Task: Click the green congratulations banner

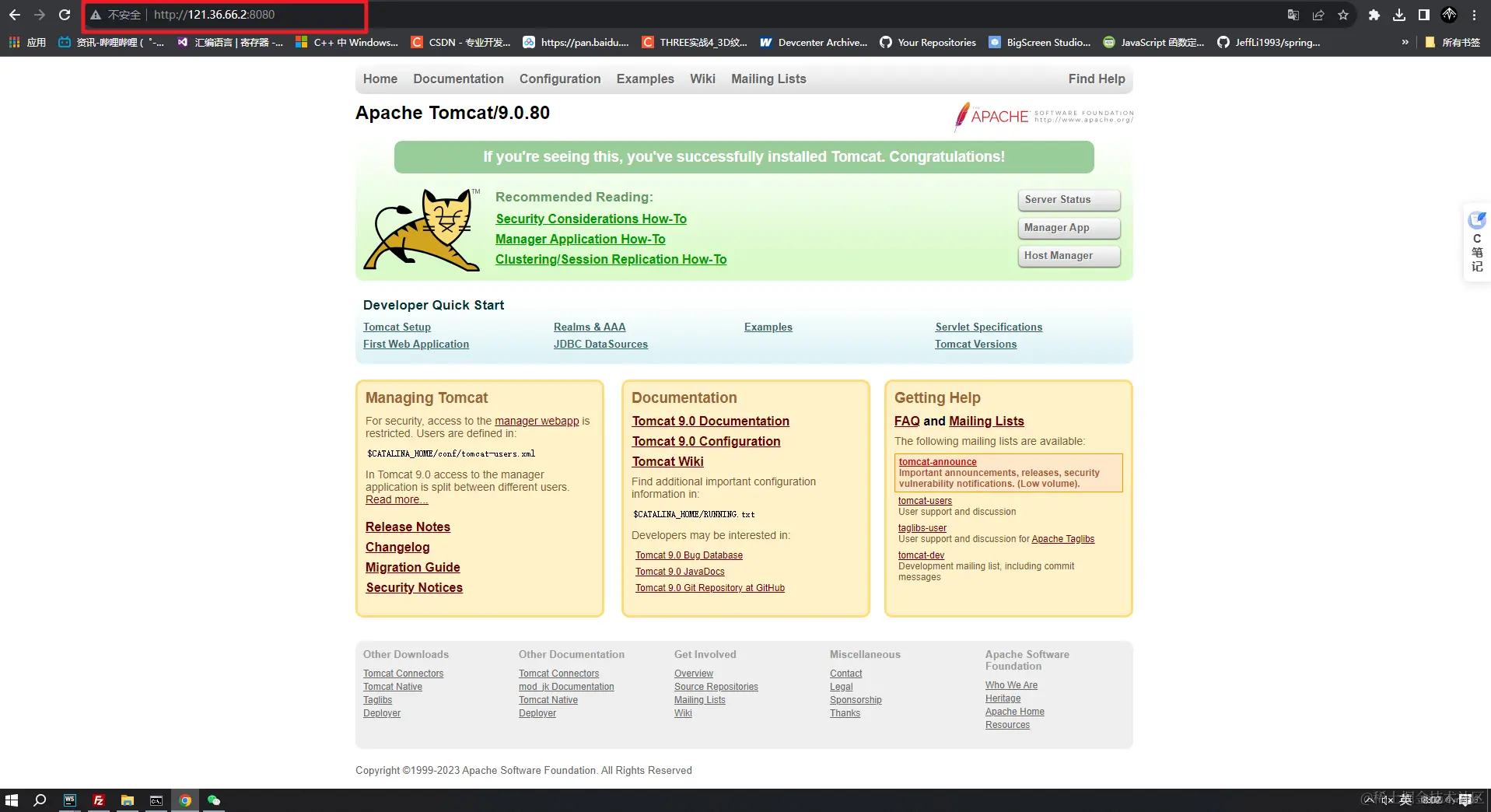Action: [744, 156]
